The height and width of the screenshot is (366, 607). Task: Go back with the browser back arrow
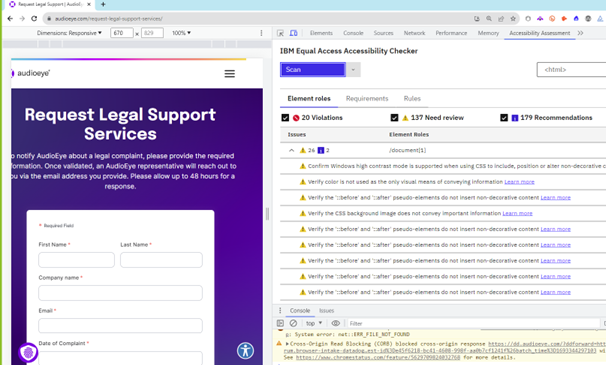click(10, 19)
